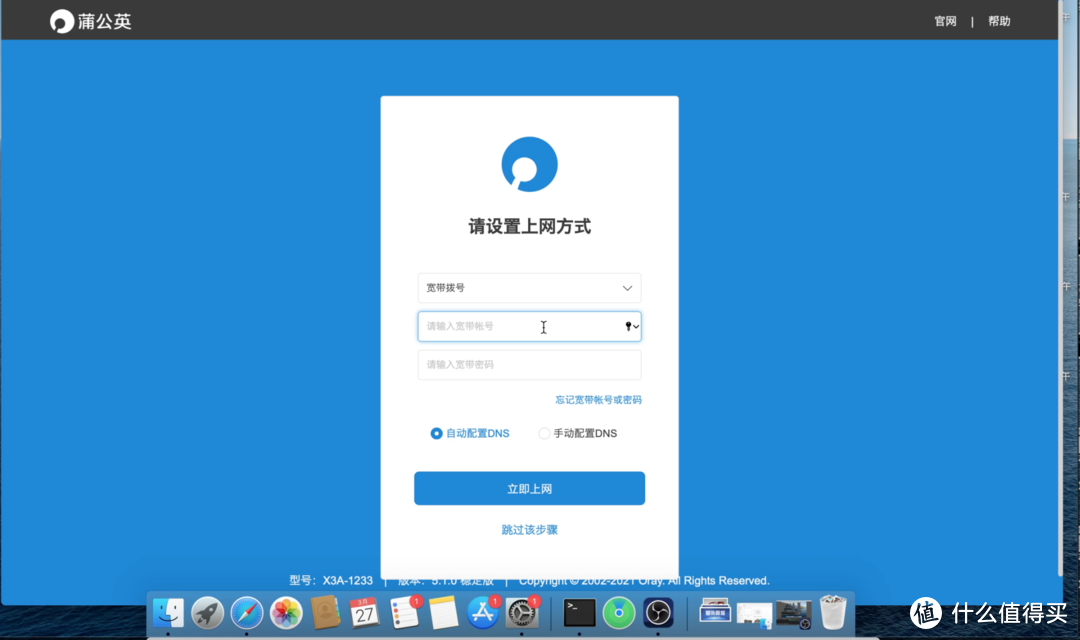
Task: Open 帮助 from the top navigation
Action: (999, 20)
